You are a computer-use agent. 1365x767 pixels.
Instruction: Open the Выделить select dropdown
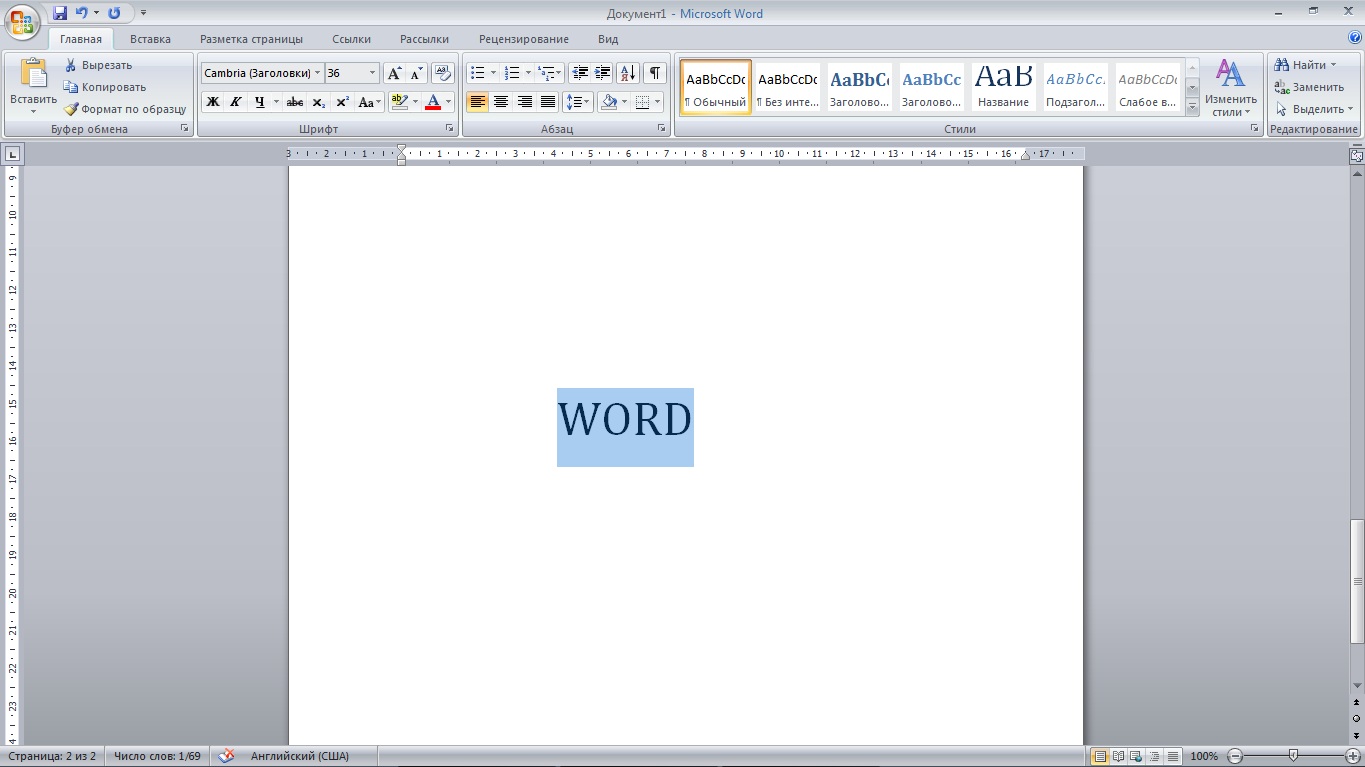point(1314,109)
